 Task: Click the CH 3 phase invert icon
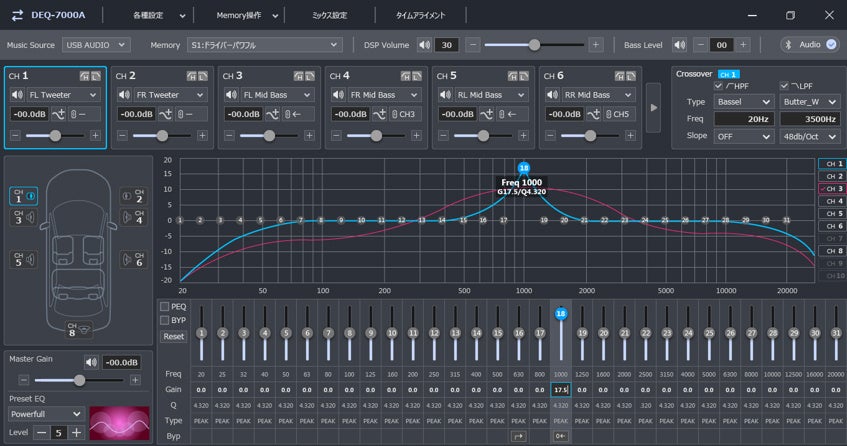(273, 114)
